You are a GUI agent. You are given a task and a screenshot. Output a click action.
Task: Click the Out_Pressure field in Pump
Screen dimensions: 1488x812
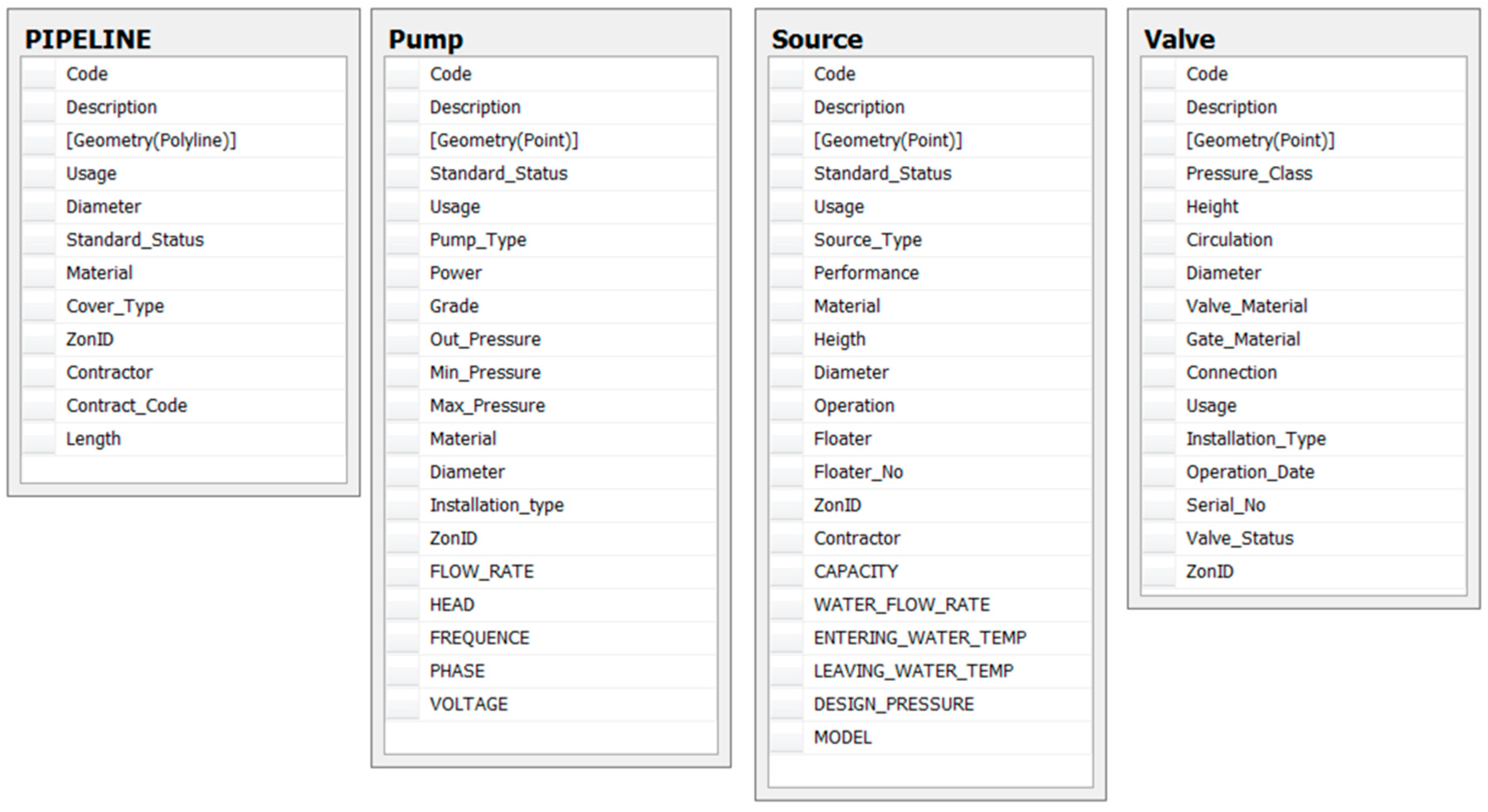coord(485,339)
